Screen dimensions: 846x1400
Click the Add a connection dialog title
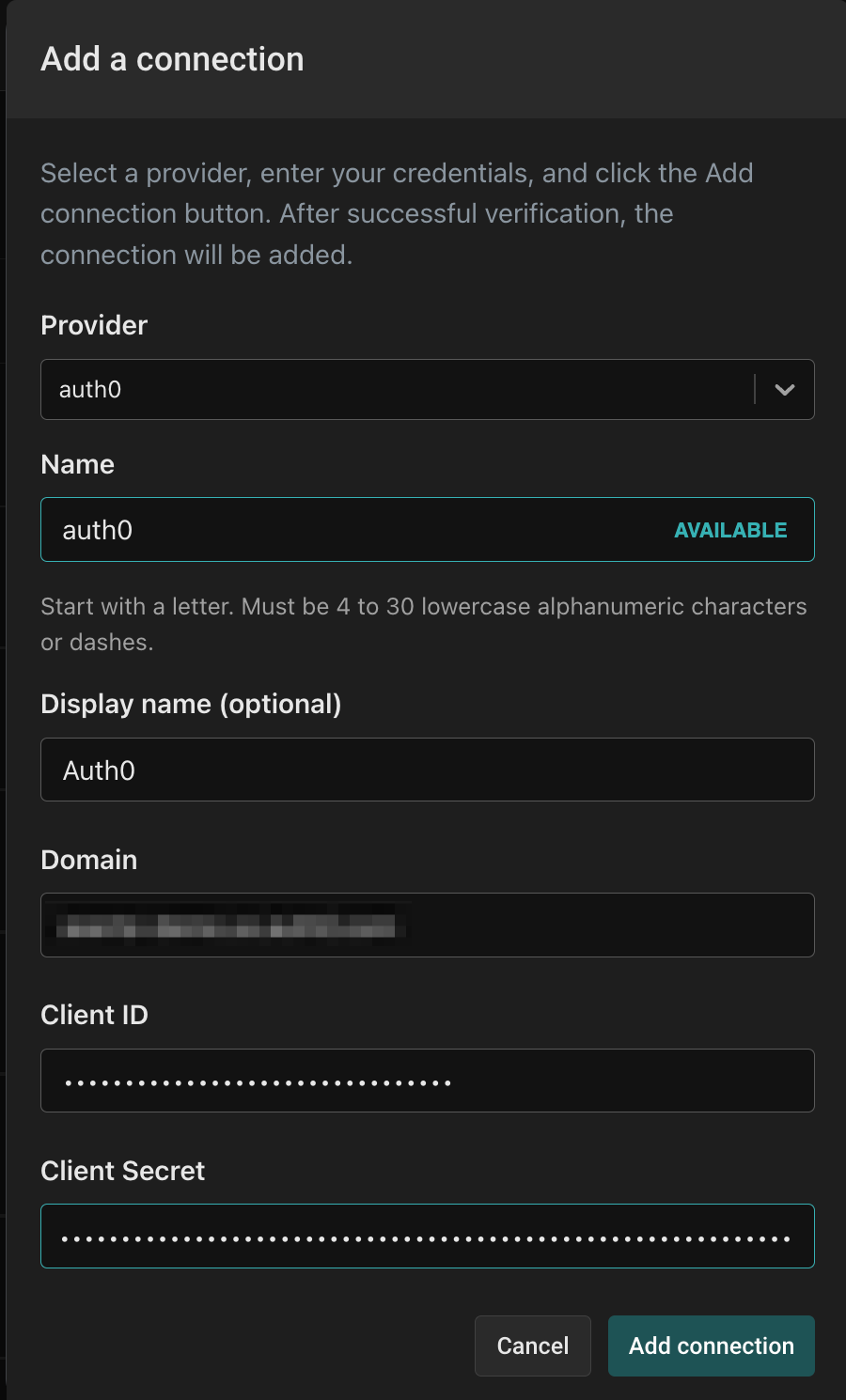click(x=173, y=59)
